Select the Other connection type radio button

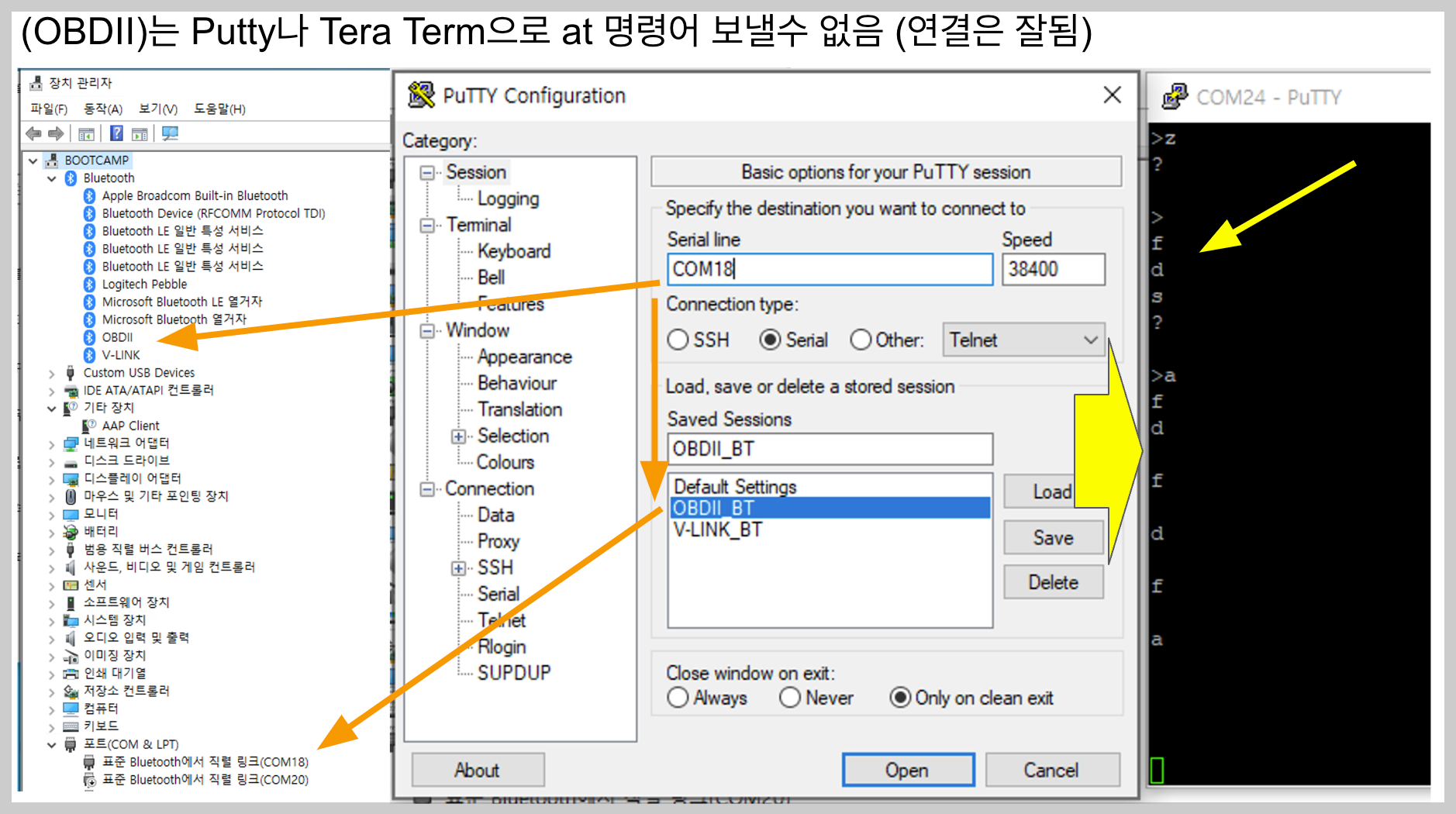click(x=861, y=340)
